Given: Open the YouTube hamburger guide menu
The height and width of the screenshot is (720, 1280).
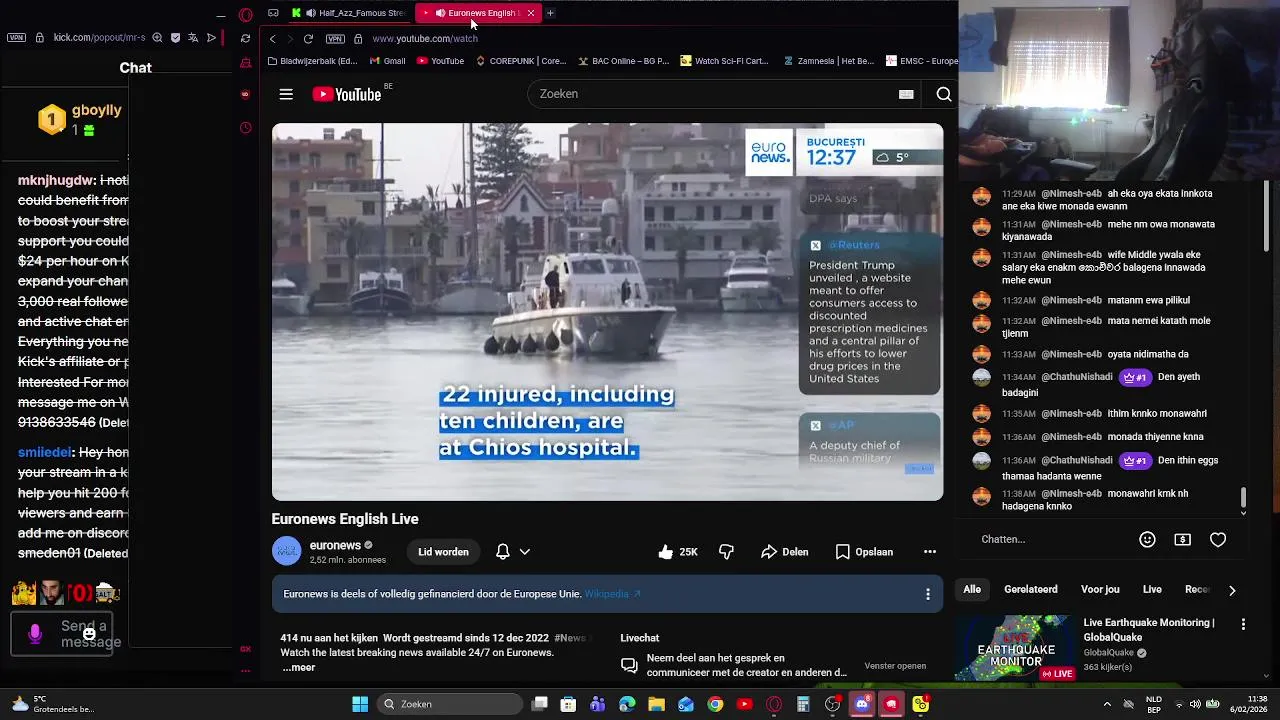Looking at the screenshot, I should tap(286, 94).
